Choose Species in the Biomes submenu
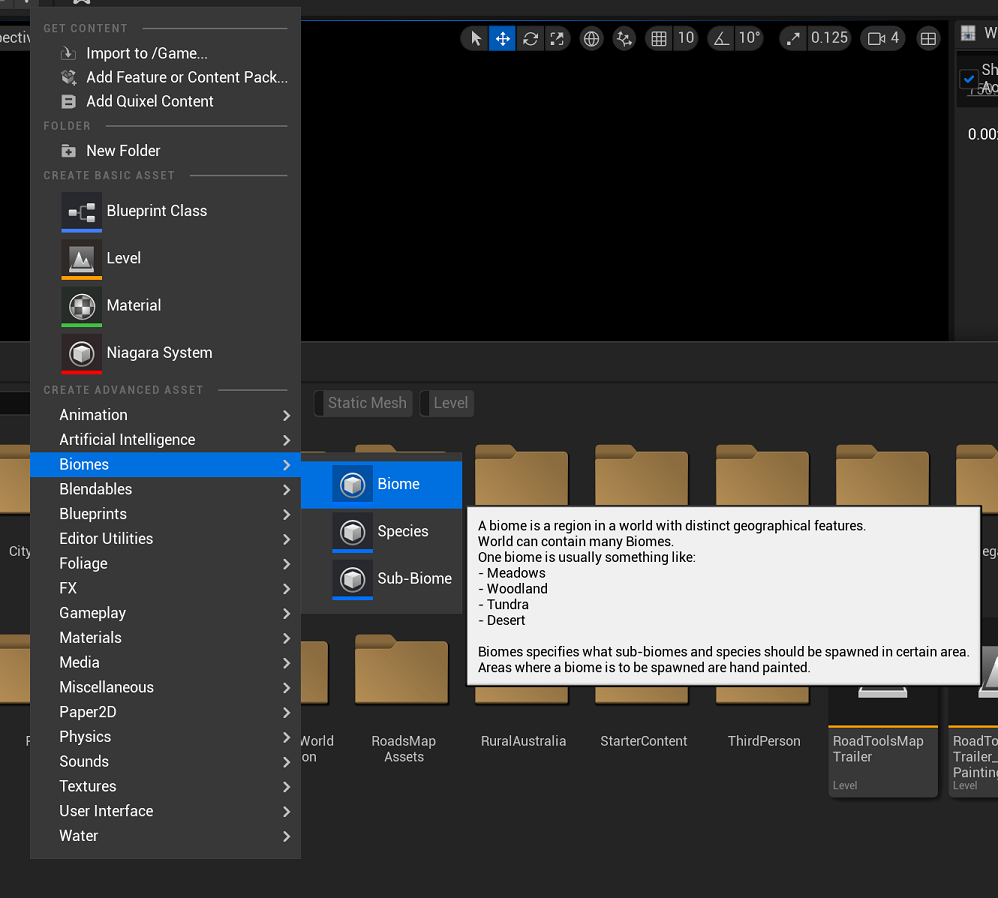 [402, 532]
